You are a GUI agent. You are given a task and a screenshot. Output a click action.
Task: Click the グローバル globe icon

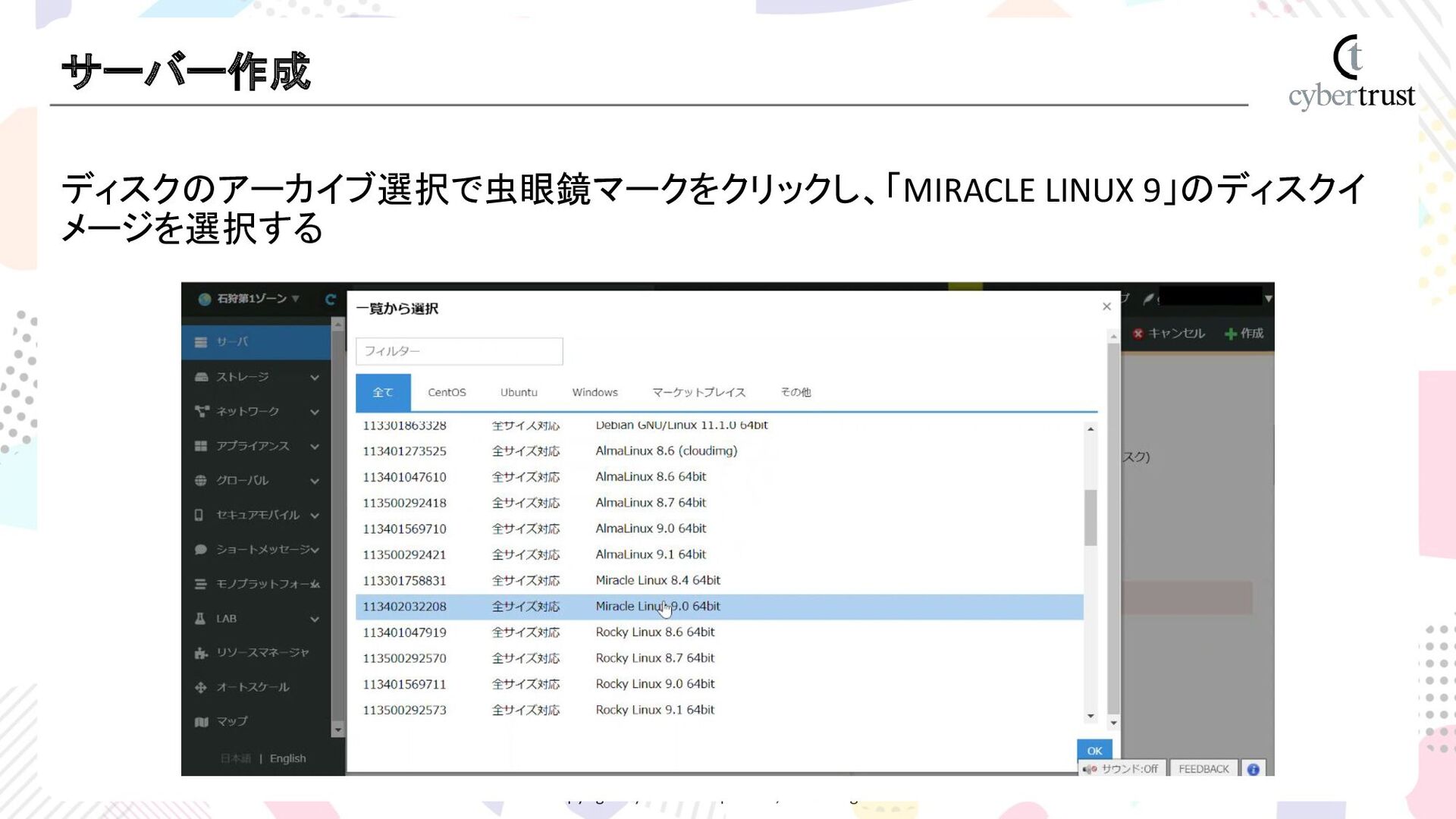(201, 480)
